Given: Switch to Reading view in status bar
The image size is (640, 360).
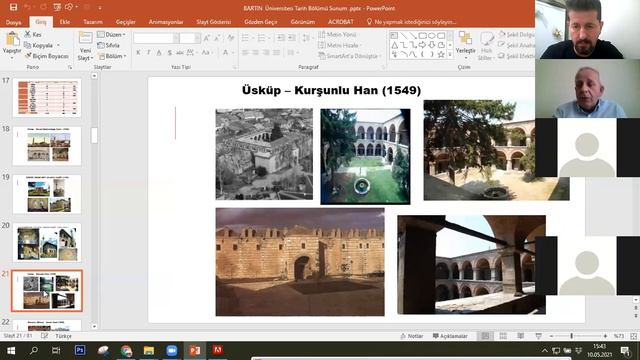Looking at the screenshot, I should 521,336.
